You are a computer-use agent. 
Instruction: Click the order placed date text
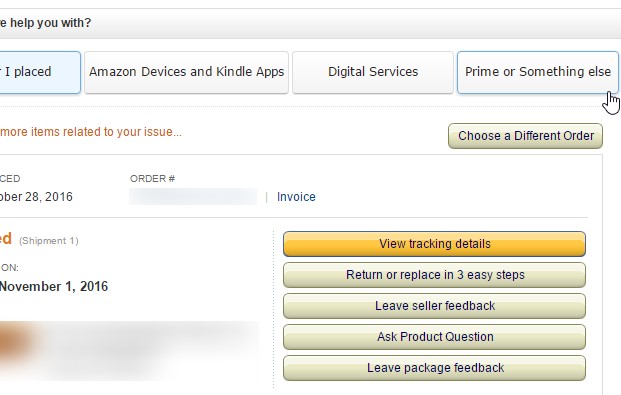(36, 197)
